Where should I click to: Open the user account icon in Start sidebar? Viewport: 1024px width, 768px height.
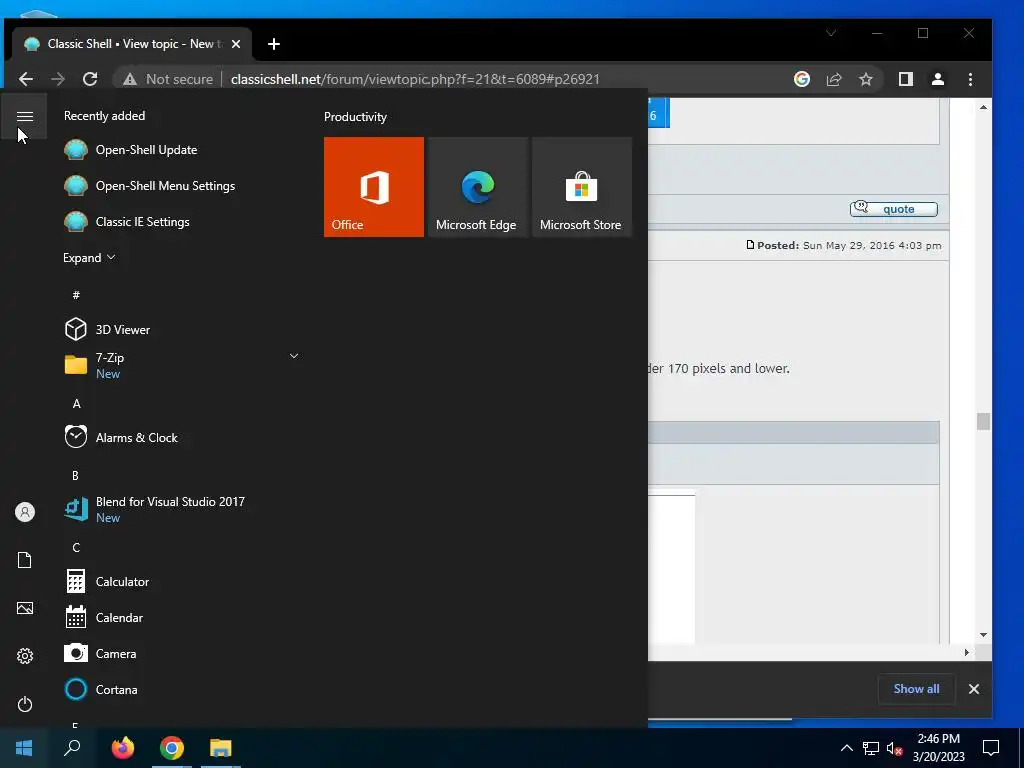pos(25,512)
